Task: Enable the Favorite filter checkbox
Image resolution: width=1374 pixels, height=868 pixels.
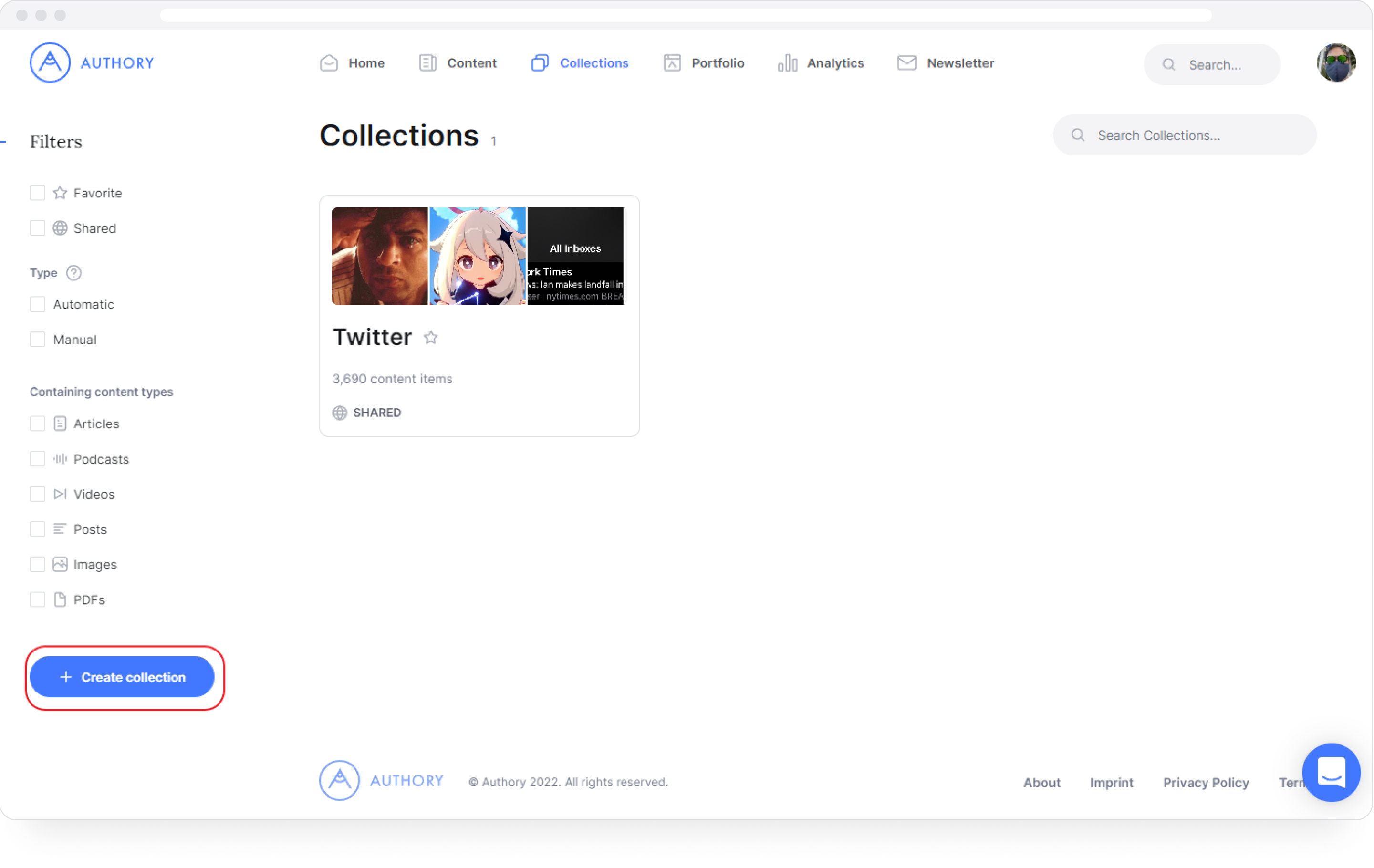Action: [38, 193]
